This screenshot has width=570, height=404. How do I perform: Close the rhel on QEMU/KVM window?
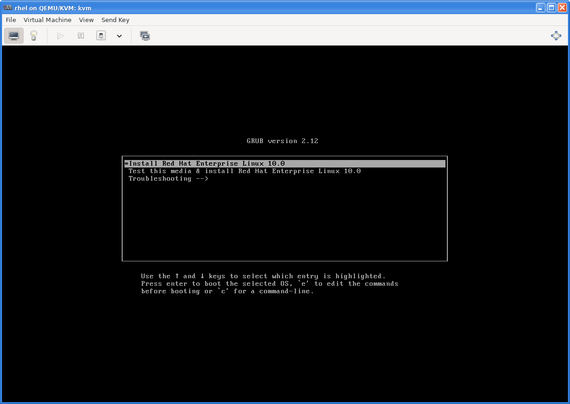562,8
